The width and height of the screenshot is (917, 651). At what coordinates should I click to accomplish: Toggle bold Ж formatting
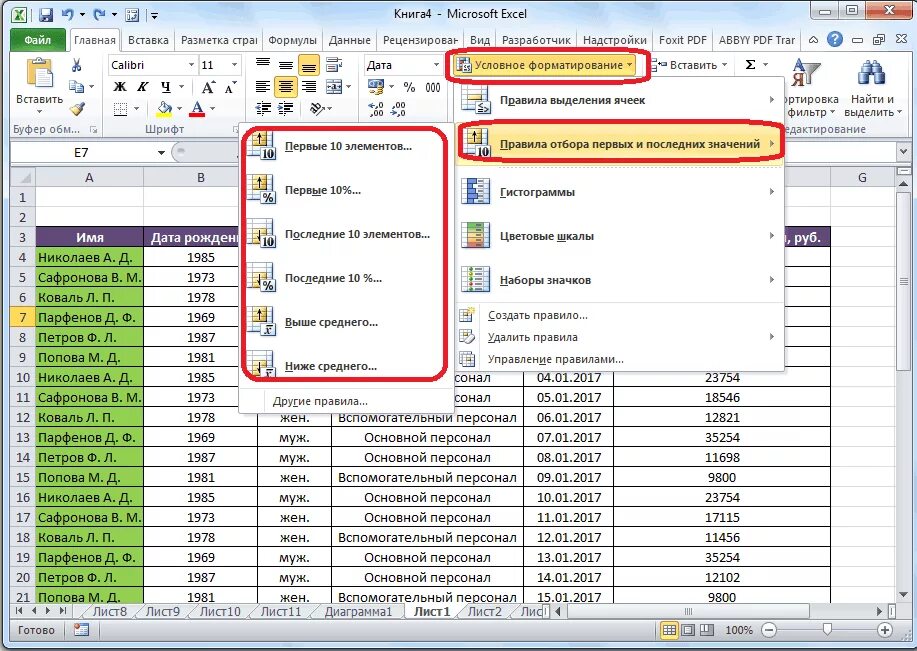click(x=120, y=87)
